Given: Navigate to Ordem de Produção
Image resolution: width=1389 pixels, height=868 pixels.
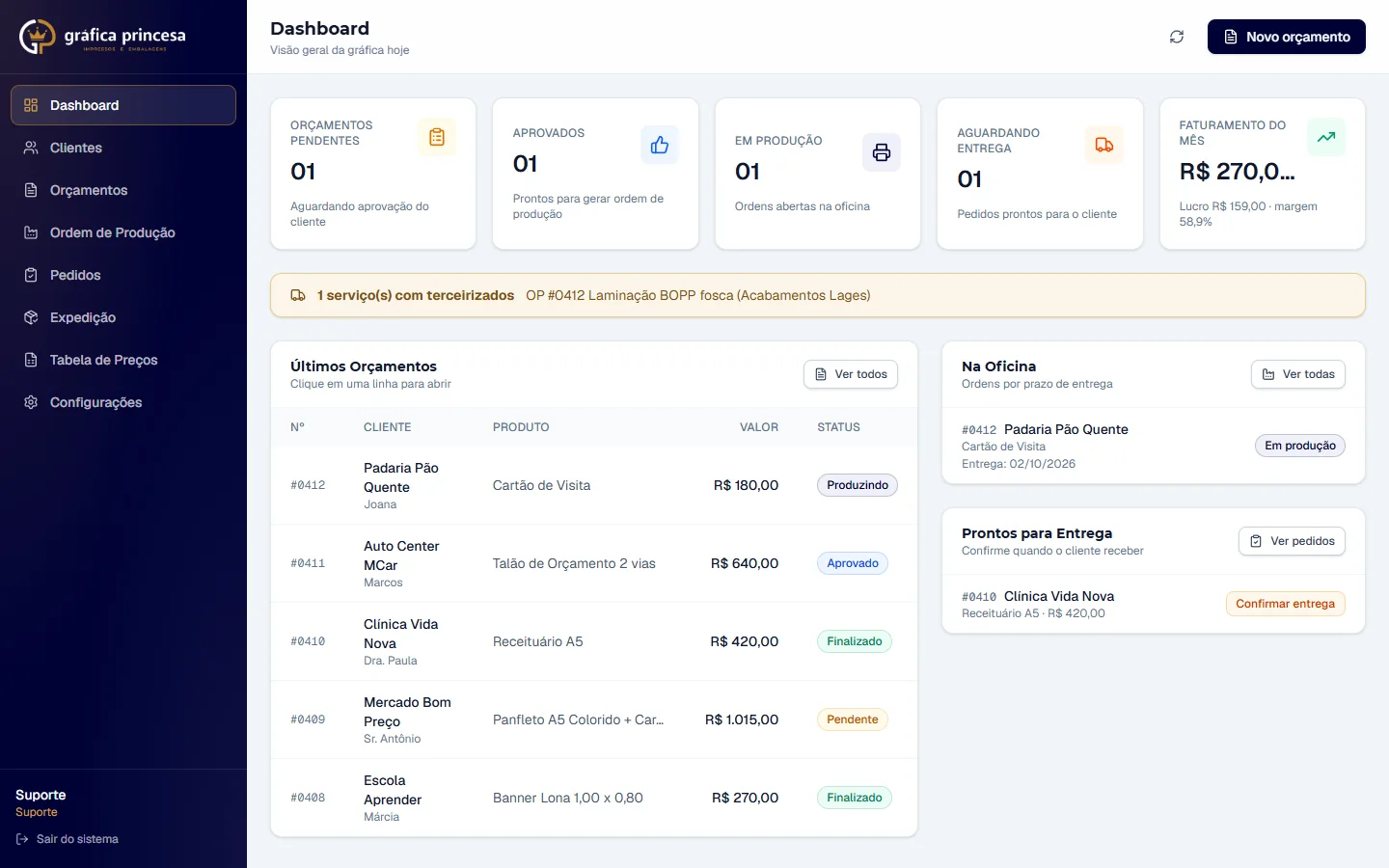Looking at the screenshot, I should [x=123, y=232].
